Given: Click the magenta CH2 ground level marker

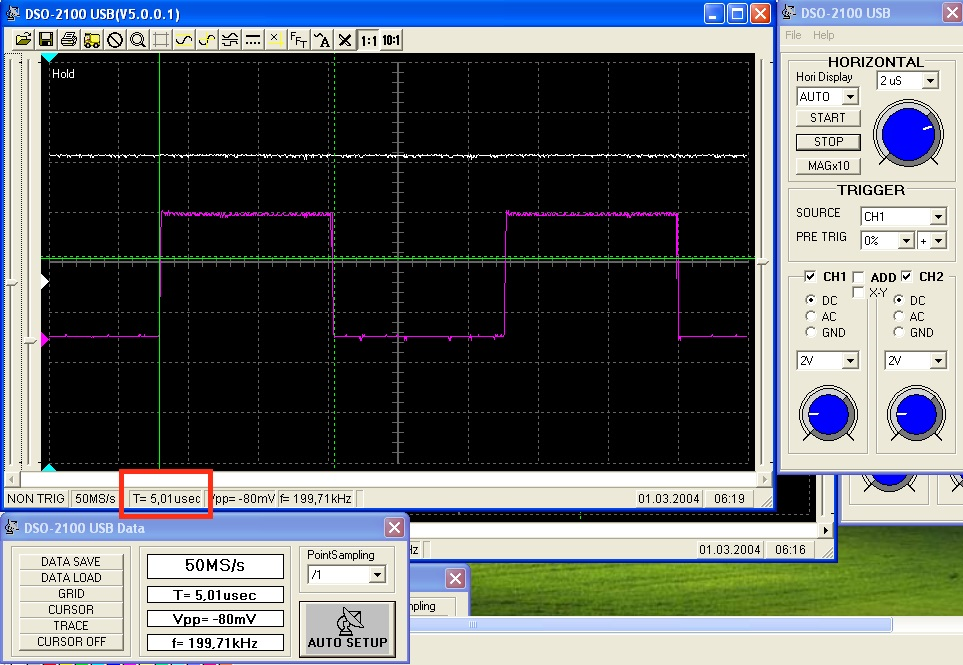Looking at the screenshot, I should click(x=44, y=339).
